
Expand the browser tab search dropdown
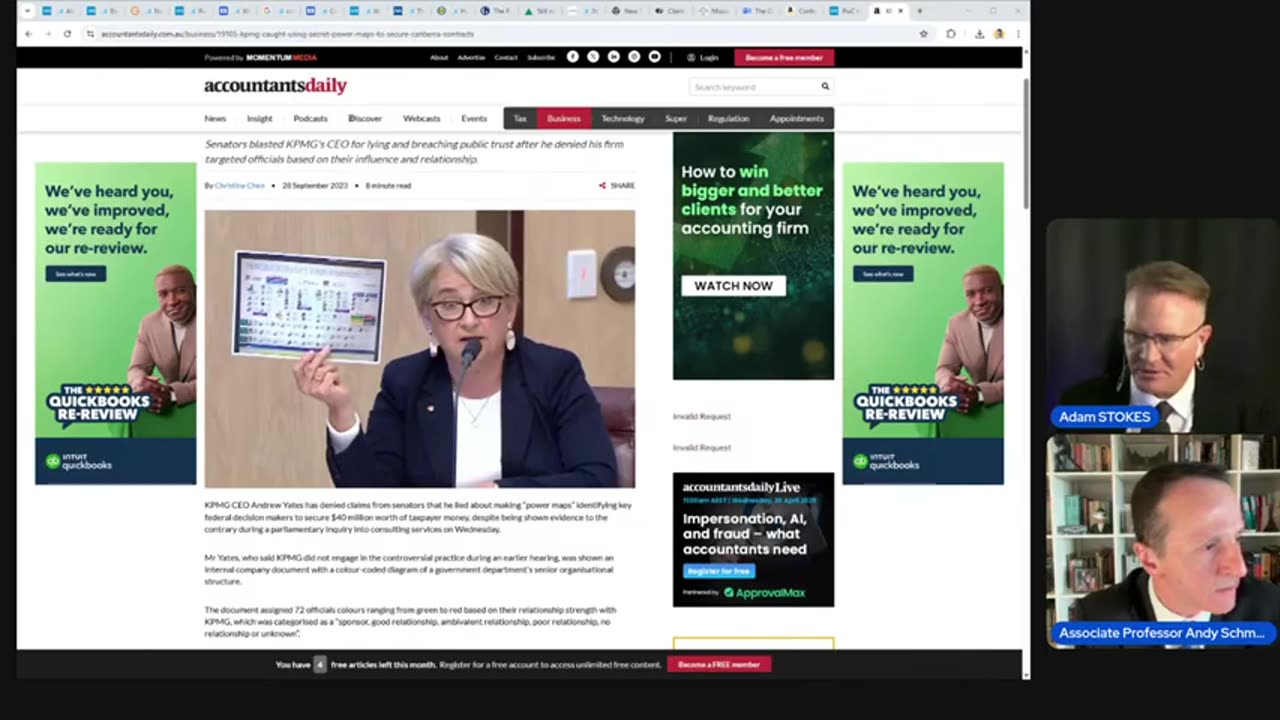coord(27,11)
